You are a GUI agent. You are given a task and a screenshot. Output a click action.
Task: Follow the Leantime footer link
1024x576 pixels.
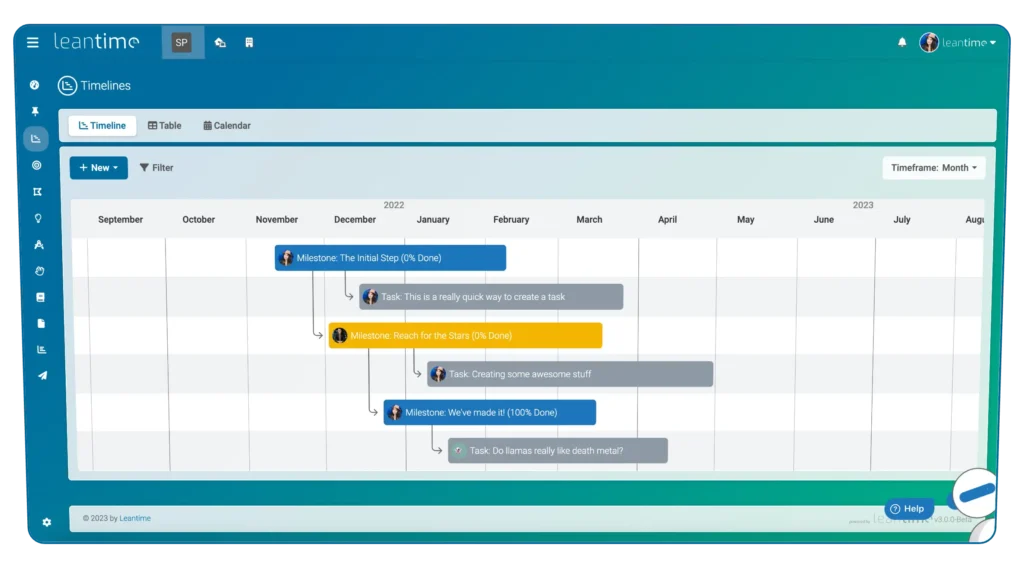click(x=135, y=519)
